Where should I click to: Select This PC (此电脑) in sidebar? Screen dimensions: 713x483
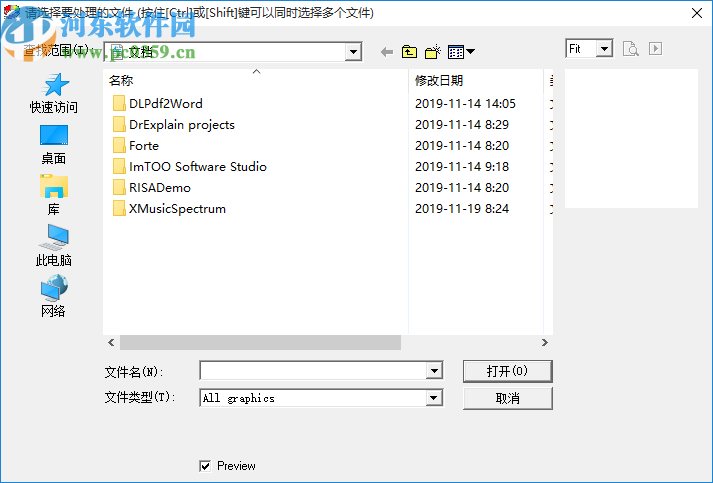tap(54, 246)
